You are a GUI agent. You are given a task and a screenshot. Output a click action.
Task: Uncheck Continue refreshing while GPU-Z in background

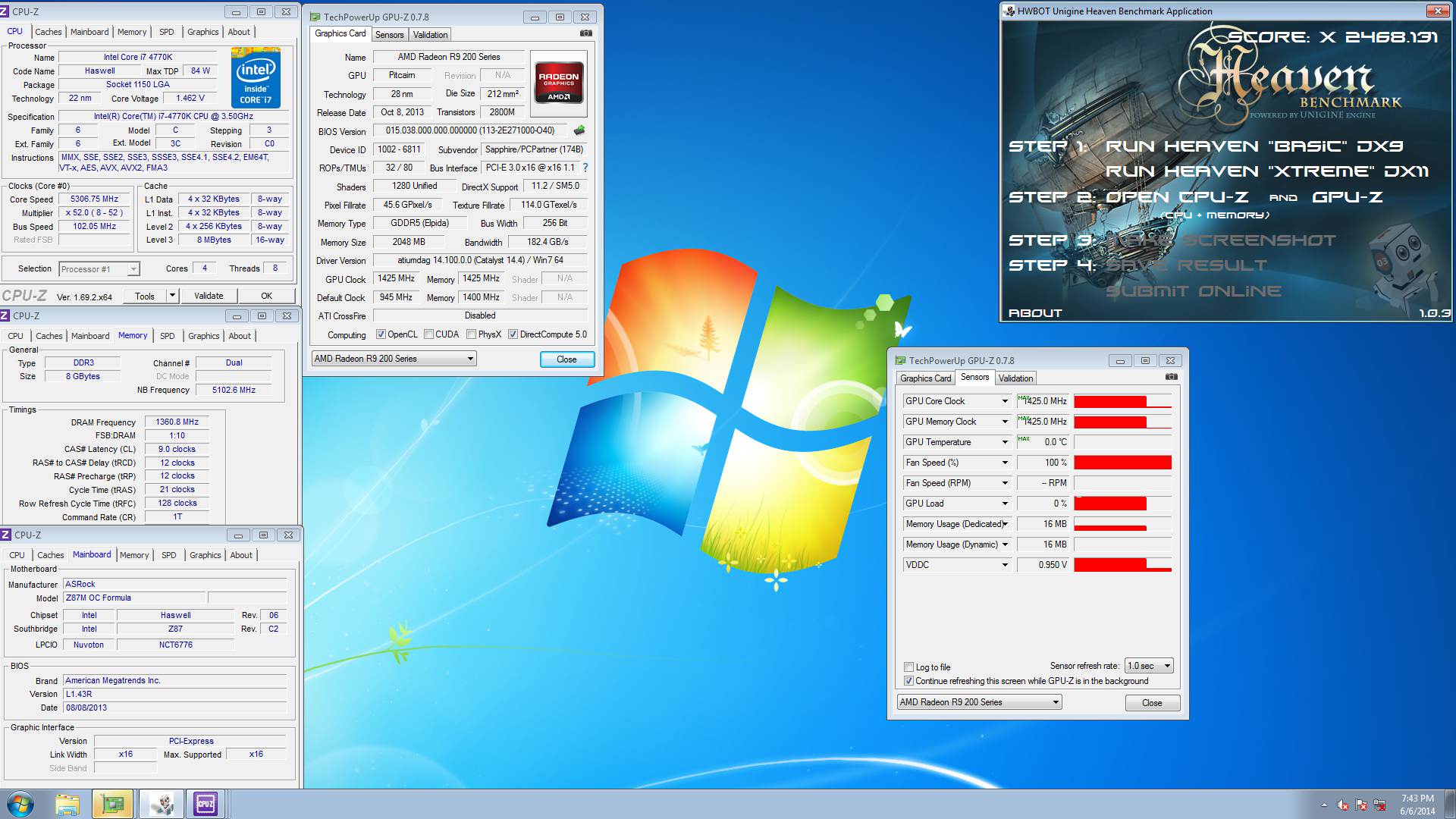coord(909,681)
